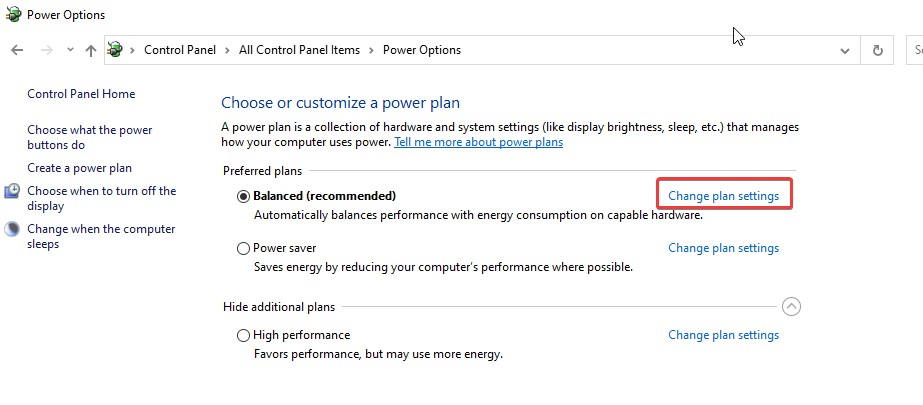Select the High performance plan
Image resolution: width=923 pixels, height=405 pixels.
pyautogui.click(x=243, y=336)
